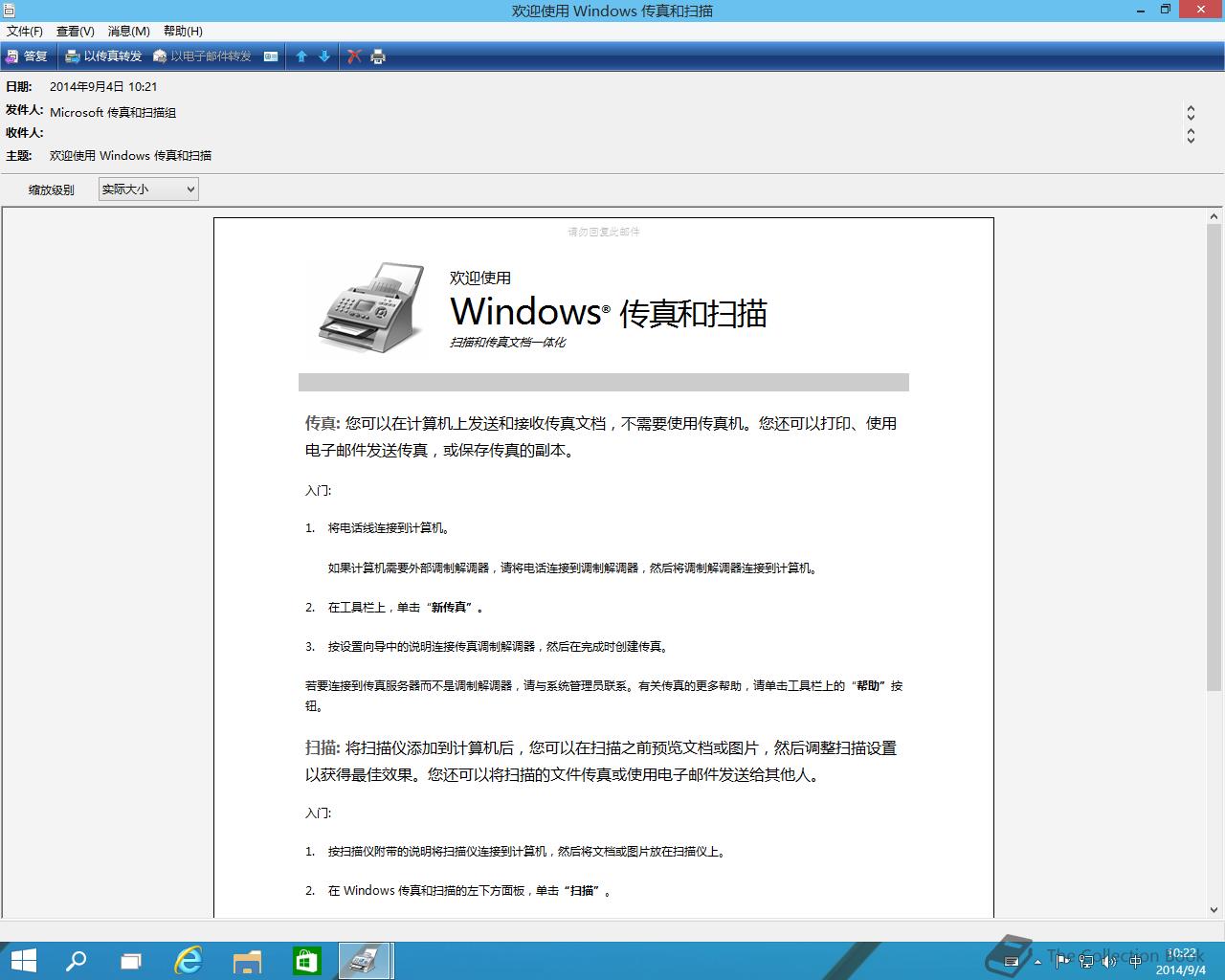Click the document scrollbar up arrow
Screen dimensions: 1225x980
[x=1214, y=216]
